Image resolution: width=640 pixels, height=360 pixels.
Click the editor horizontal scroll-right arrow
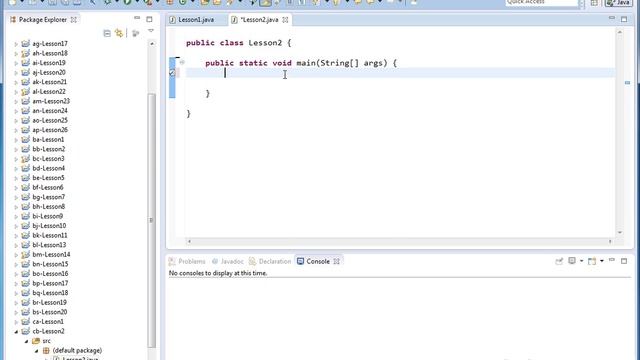pos(610,242)
